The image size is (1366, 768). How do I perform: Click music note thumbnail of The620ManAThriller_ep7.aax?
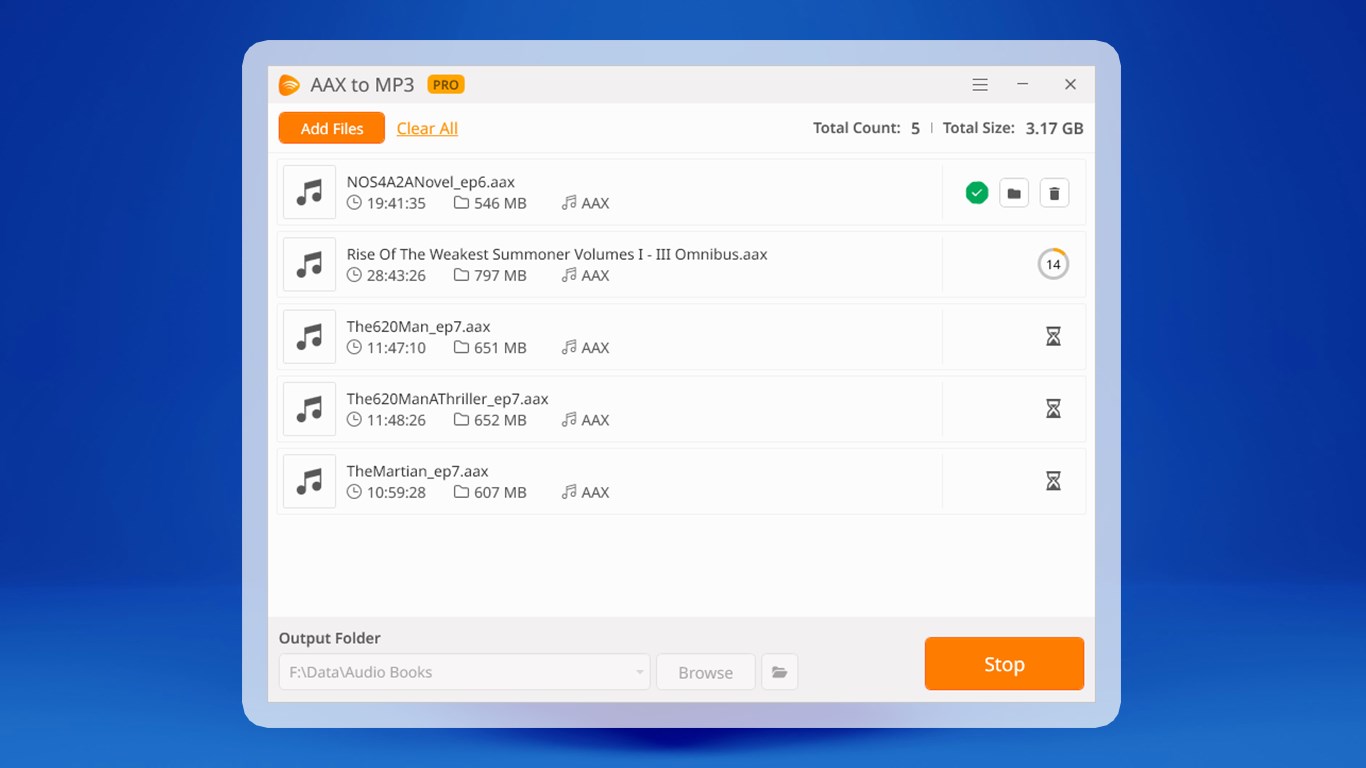pyautogui.click(x=309, y=409)
